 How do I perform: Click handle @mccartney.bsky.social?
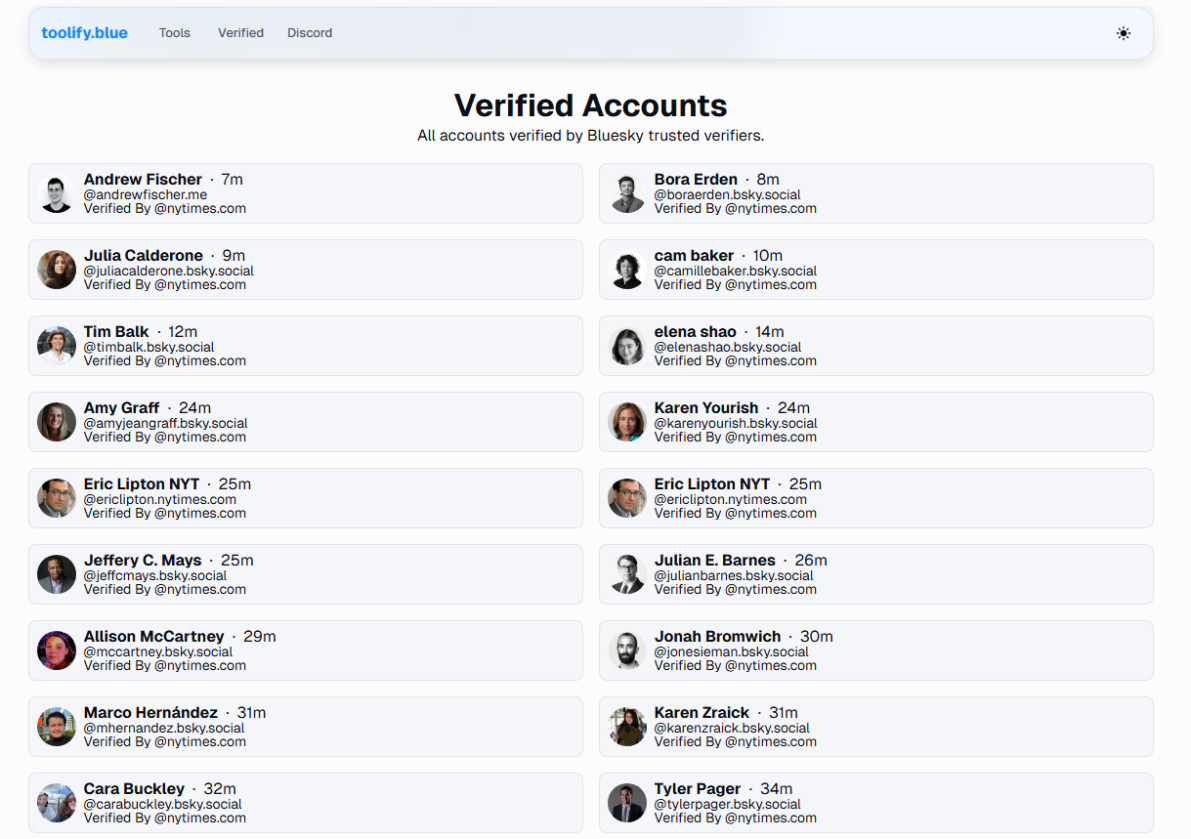point(158,651)
